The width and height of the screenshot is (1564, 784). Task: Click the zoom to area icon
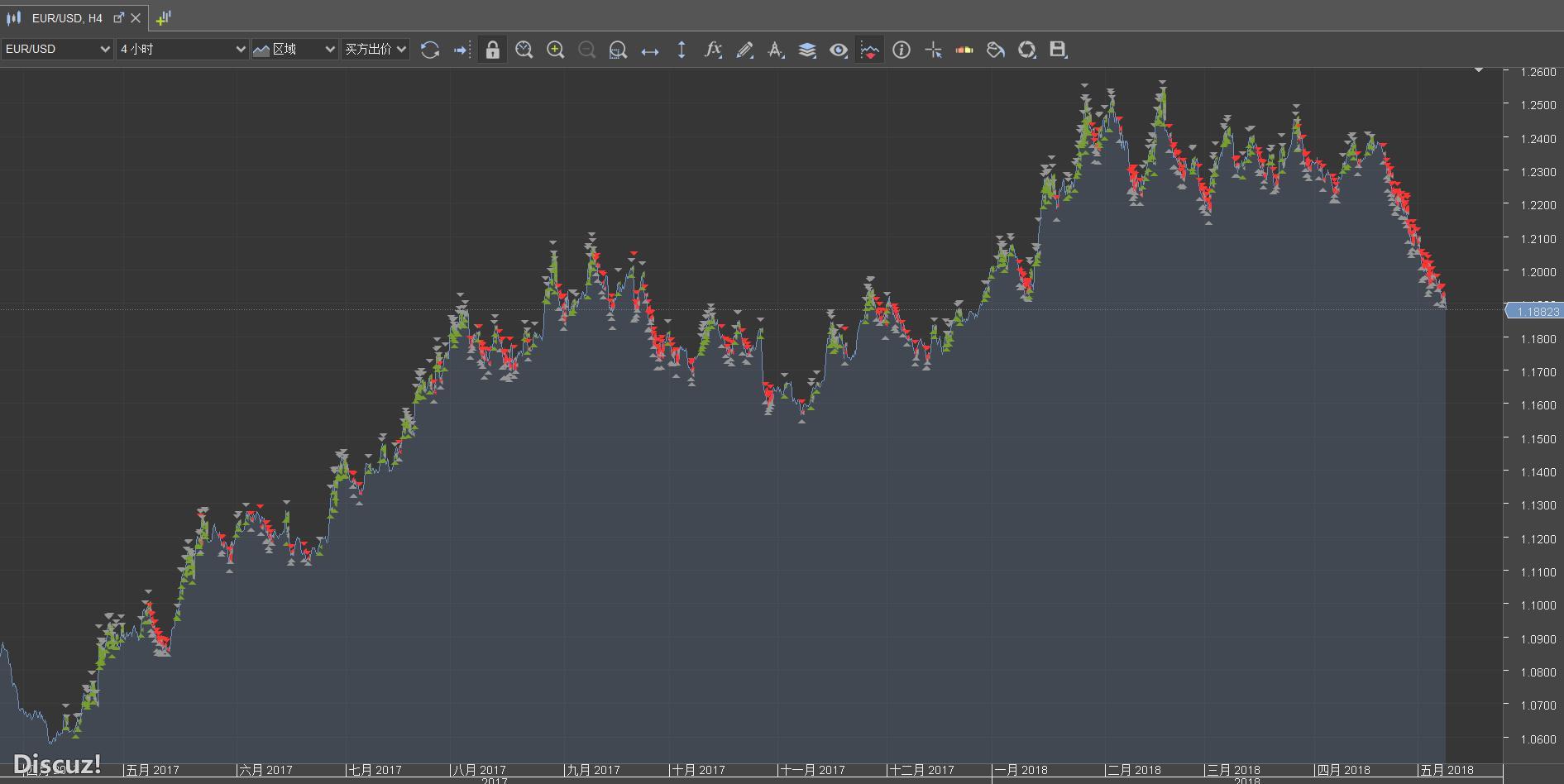[x=618, y=50]
